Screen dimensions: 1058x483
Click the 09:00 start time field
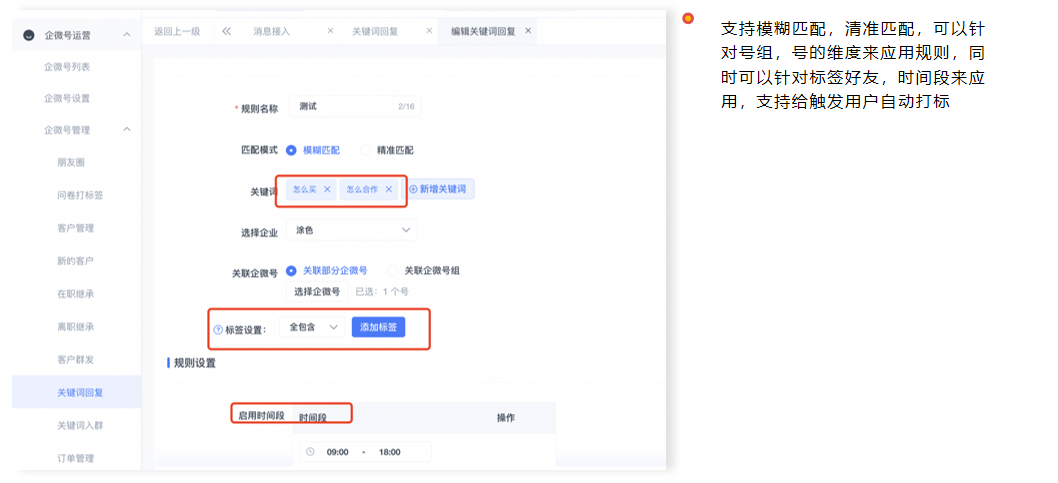(x=337, y=452)
